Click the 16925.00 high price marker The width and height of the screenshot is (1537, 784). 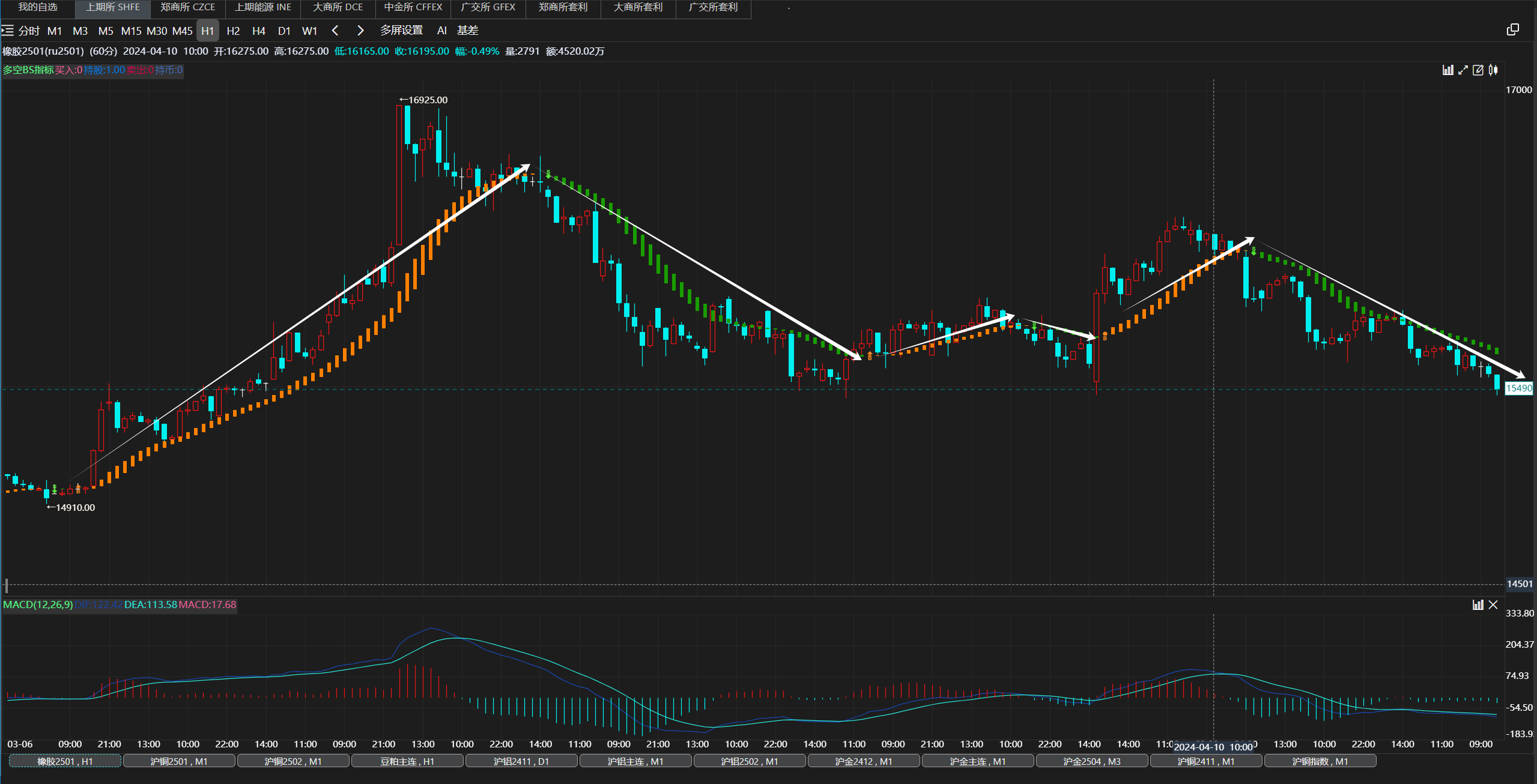click(x=424, y=100)
